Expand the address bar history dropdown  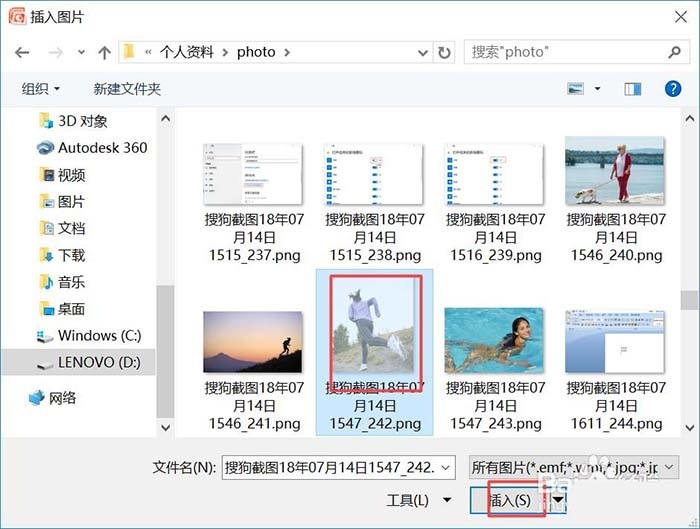[423, 53]
